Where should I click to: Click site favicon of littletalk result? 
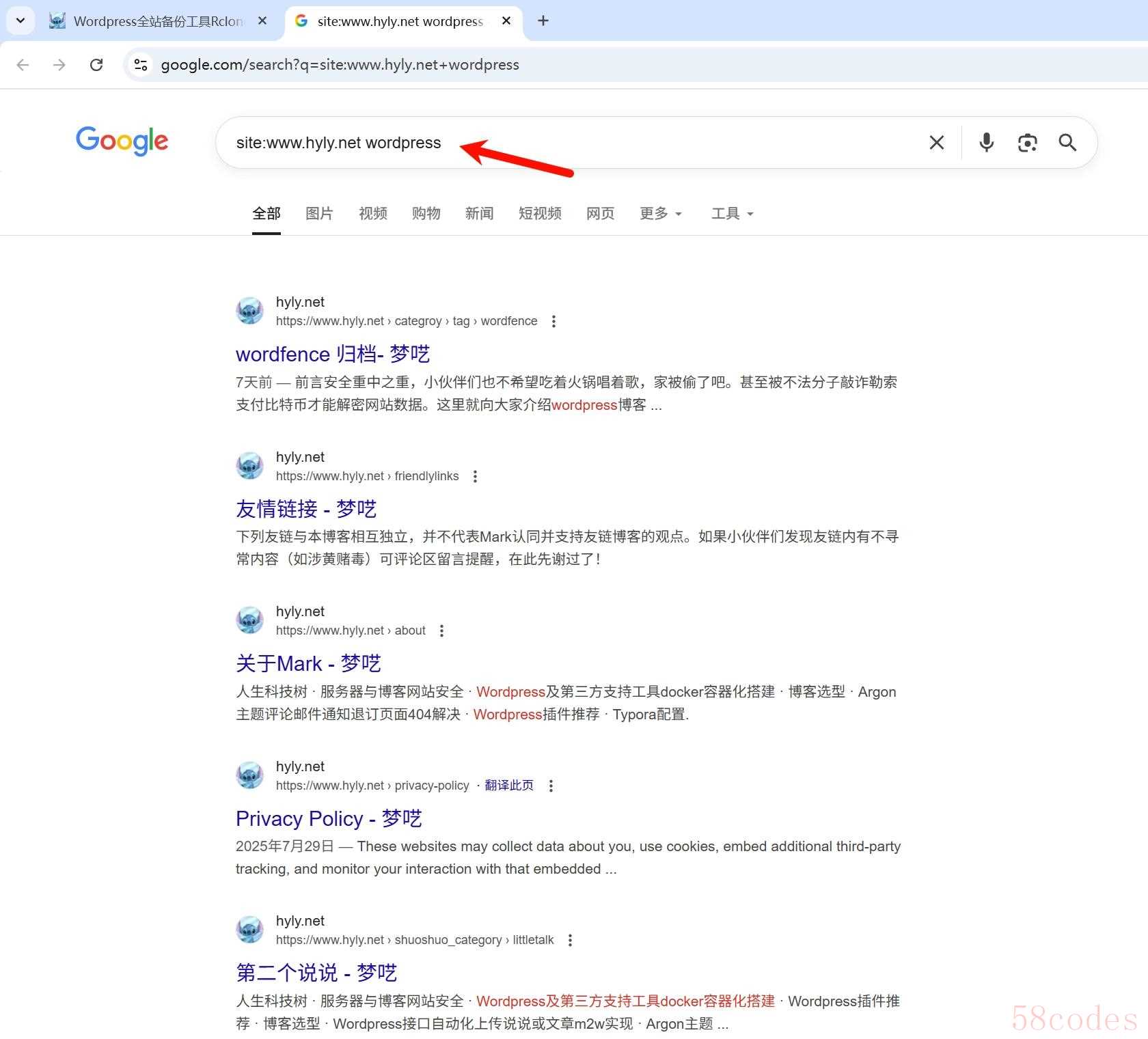pyautogui.click(x=249, y=930)
